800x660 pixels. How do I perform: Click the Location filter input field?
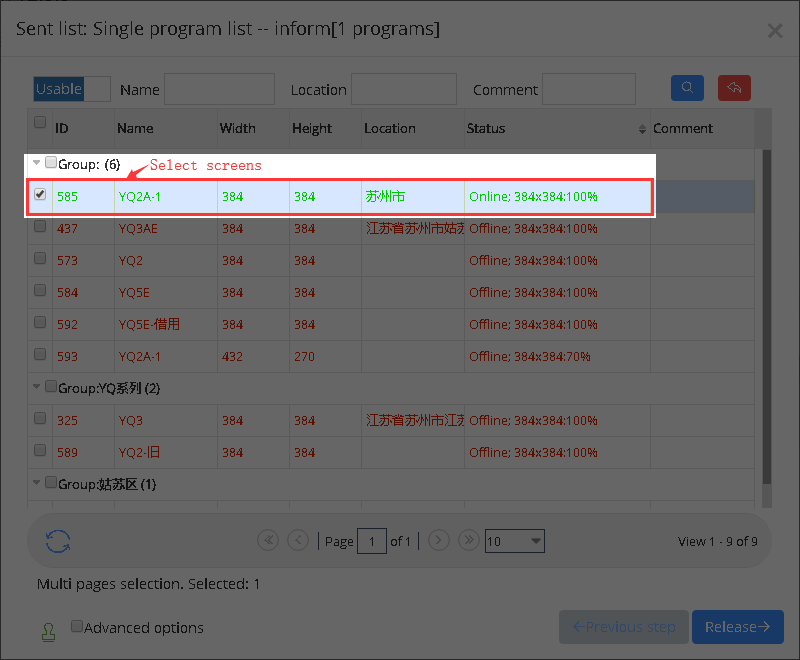(404, 89)
